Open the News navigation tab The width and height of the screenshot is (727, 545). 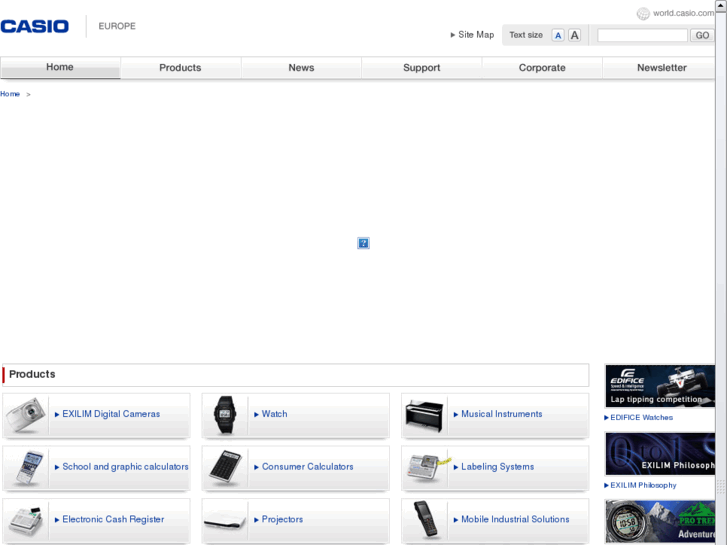pyautogui.click(x=301, y=68)
